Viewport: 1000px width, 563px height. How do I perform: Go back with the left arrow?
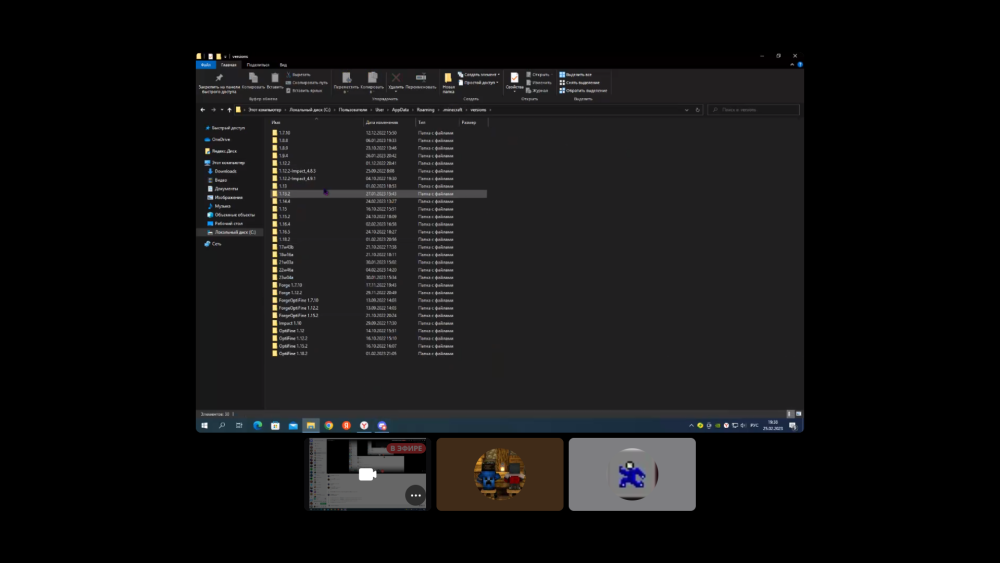click(x=203, y=110)
